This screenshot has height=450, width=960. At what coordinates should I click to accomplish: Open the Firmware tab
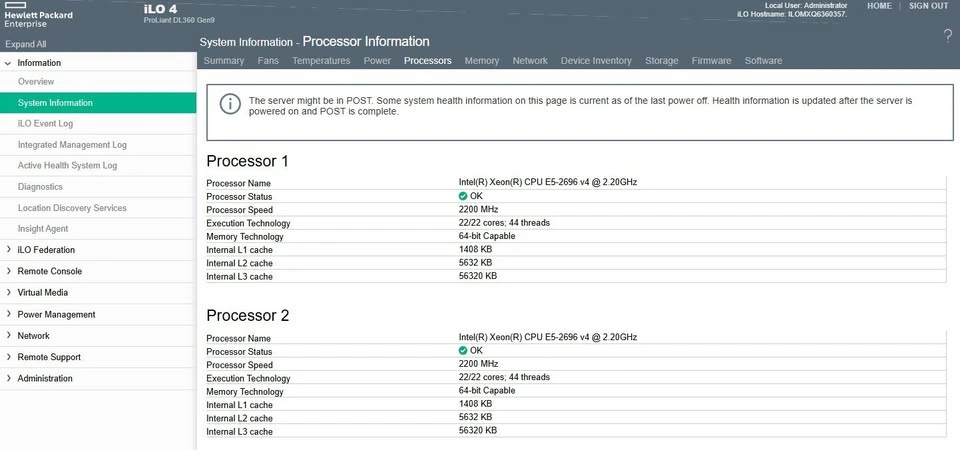[711, 61]
